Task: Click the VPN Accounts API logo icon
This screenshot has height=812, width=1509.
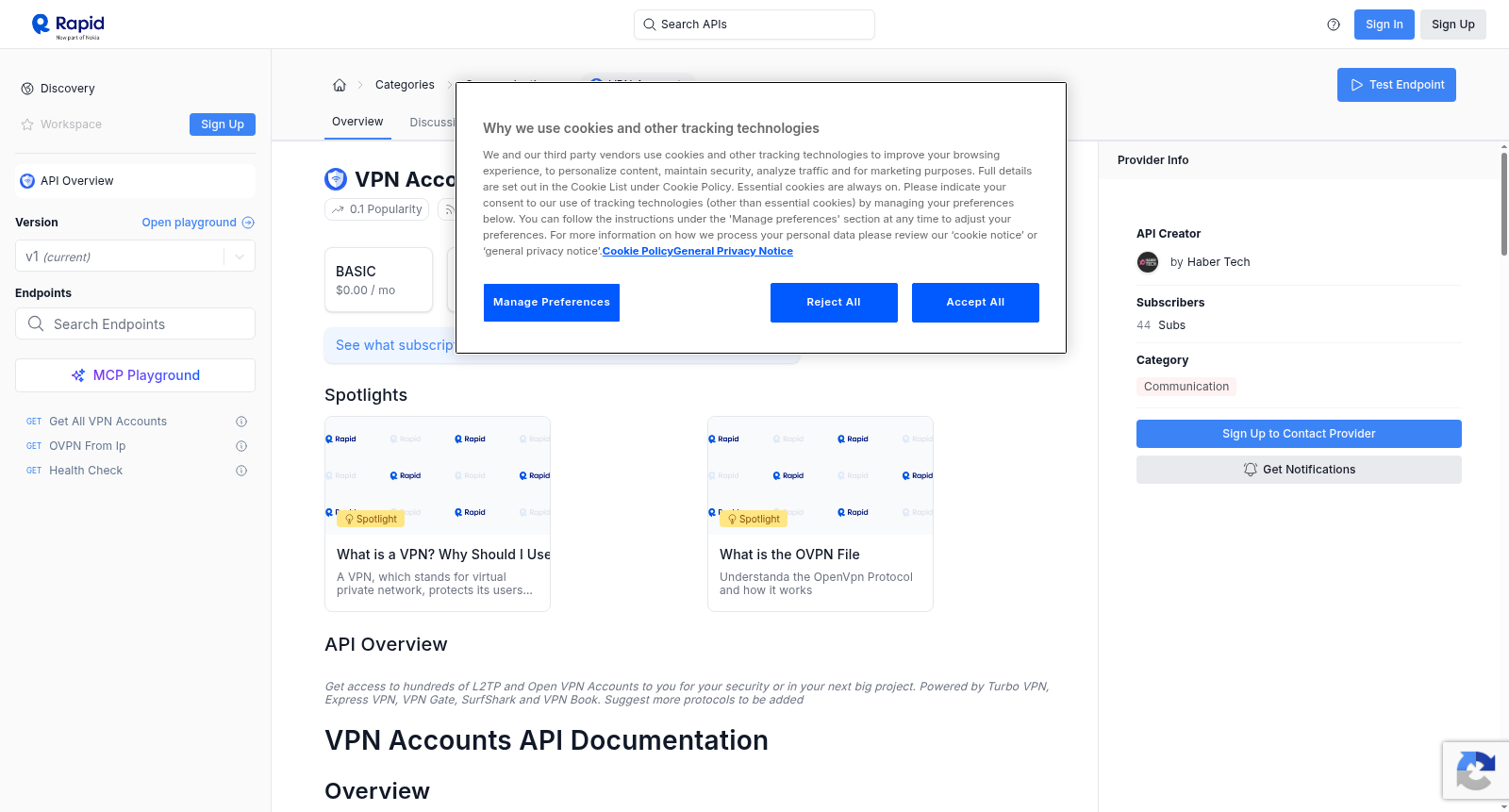Action: (x=336, y=179)
